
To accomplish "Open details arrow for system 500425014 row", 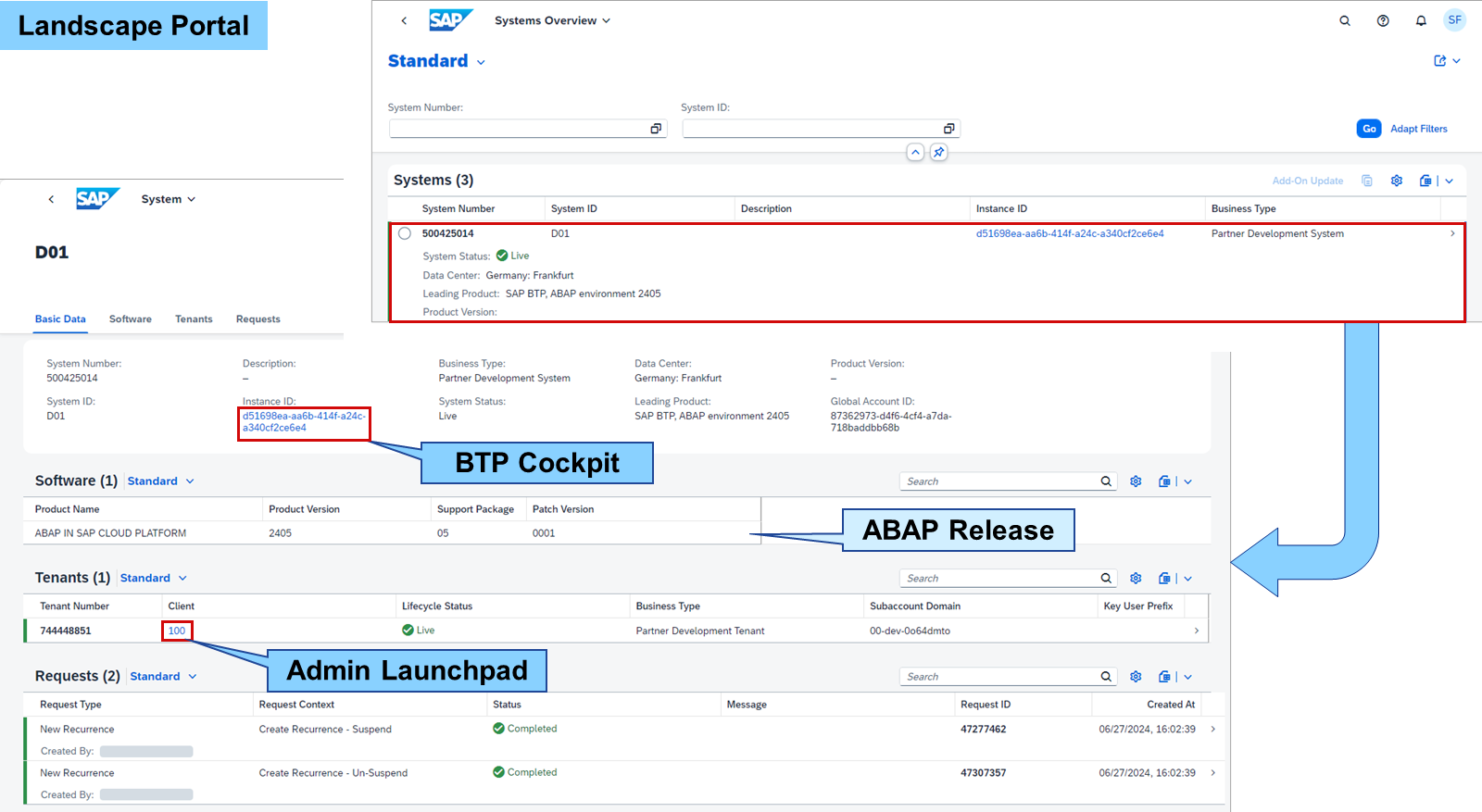I will (1452, 233).
